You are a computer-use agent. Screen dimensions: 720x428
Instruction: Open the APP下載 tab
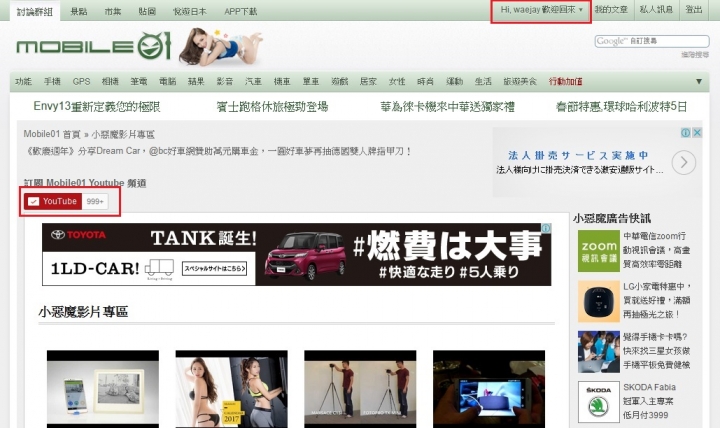click(x=241, y=11)
